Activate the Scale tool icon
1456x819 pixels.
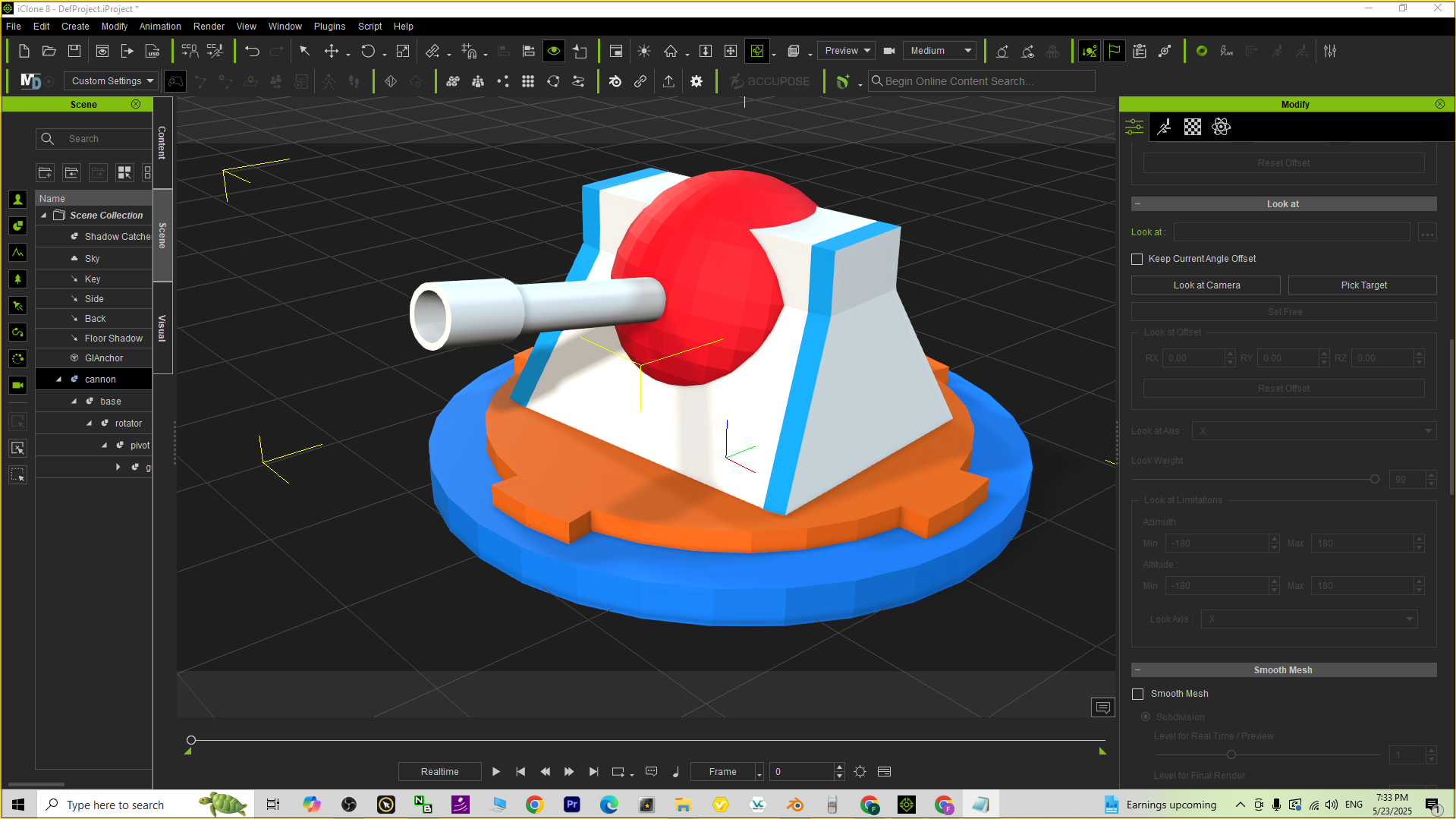tap(403, 51)
